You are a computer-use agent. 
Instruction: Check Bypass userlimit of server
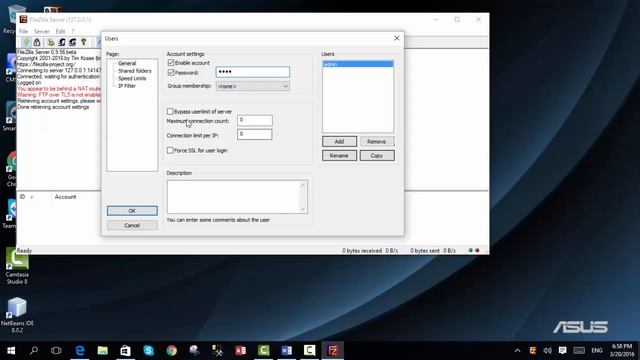pyautogui.click(x=170, y=111)
